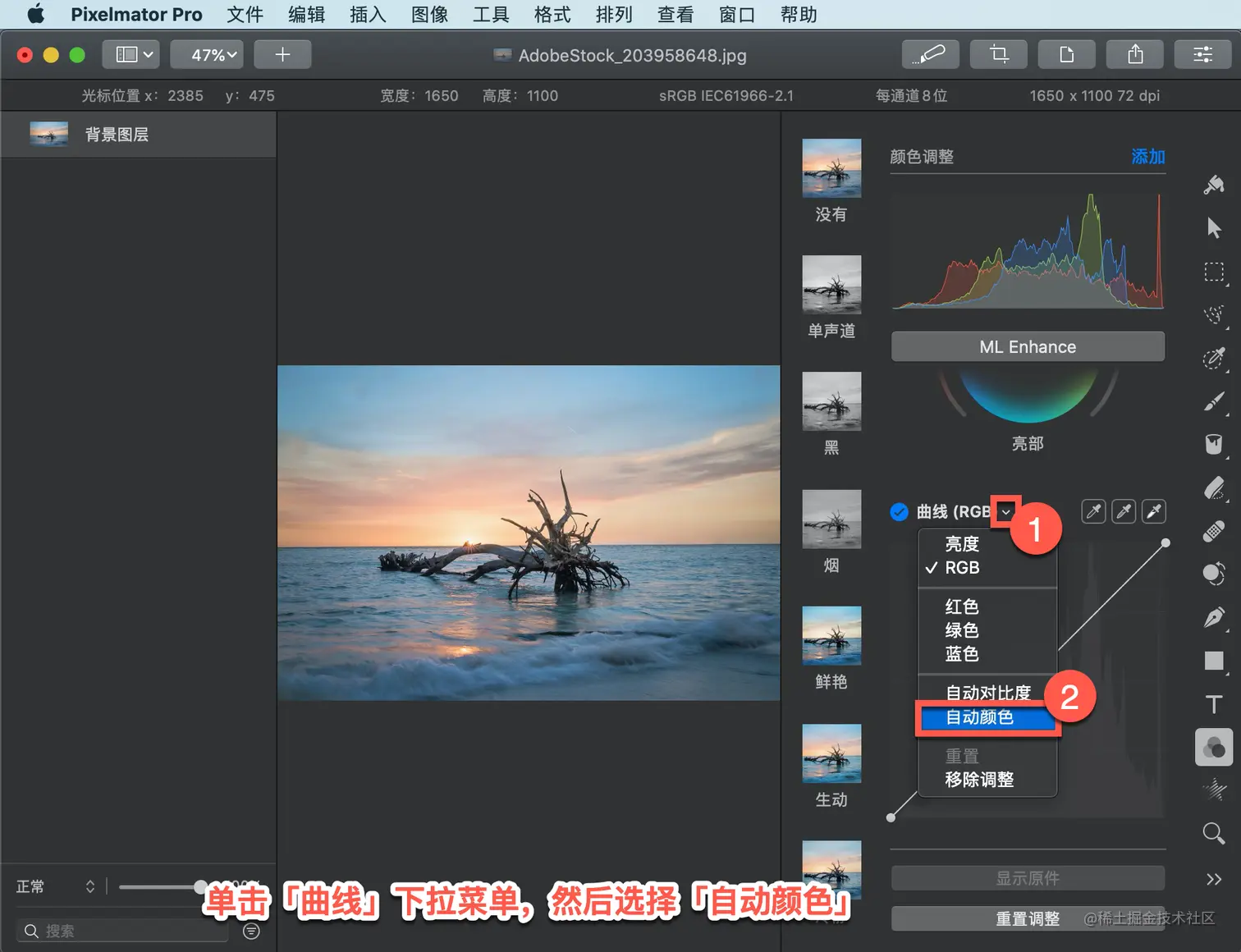Viewport: 1241px width, 952px height.
Task: Choose 蓝色 channel in the curves menu
Action: coord(987,654)
